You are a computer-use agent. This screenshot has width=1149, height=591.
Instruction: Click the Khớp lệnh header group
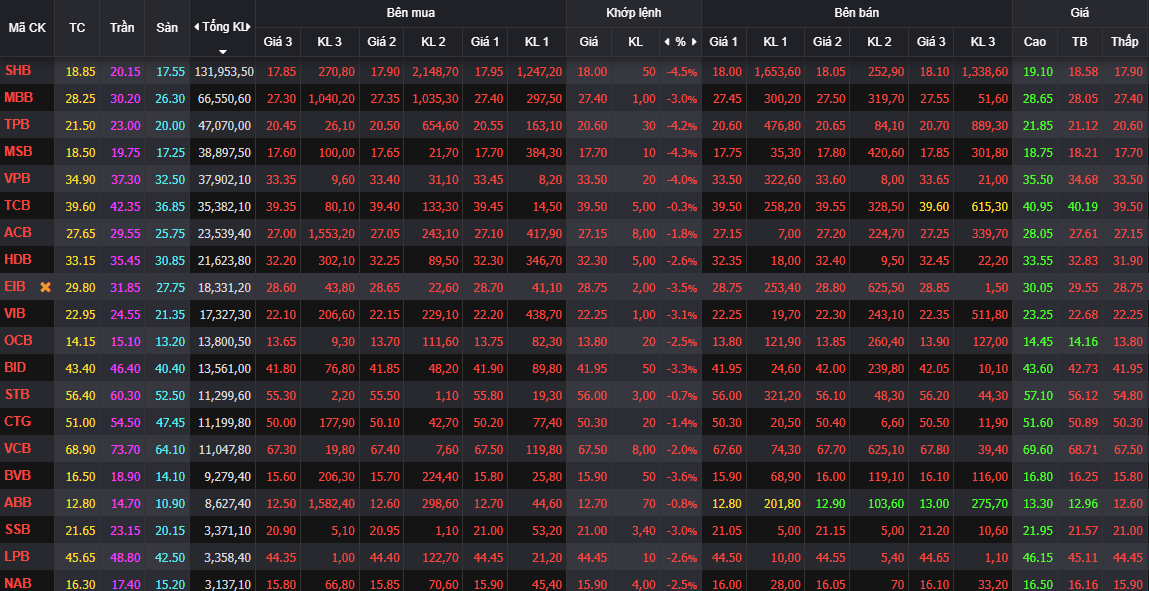tap(633, 13)
